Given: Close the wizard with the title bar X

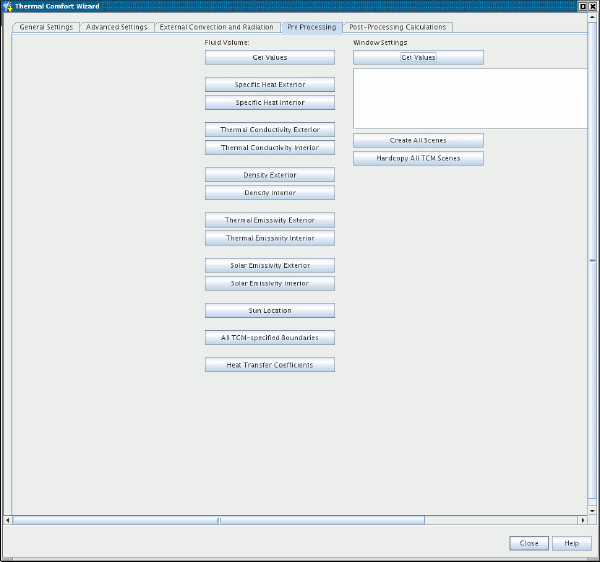Looking at the screenshot, I should 592,6.
